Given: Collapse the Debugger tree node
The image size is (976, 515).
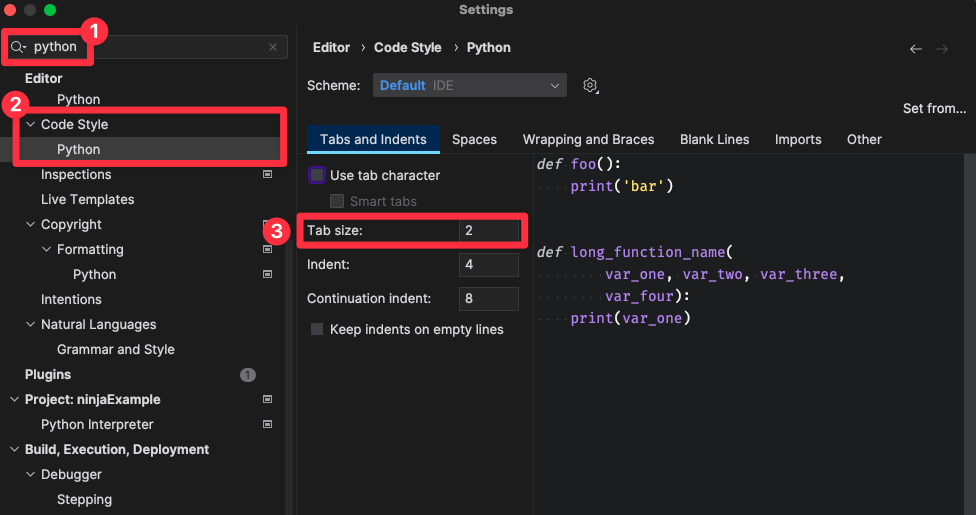Looking at the screenshot, I should [30, 475].
